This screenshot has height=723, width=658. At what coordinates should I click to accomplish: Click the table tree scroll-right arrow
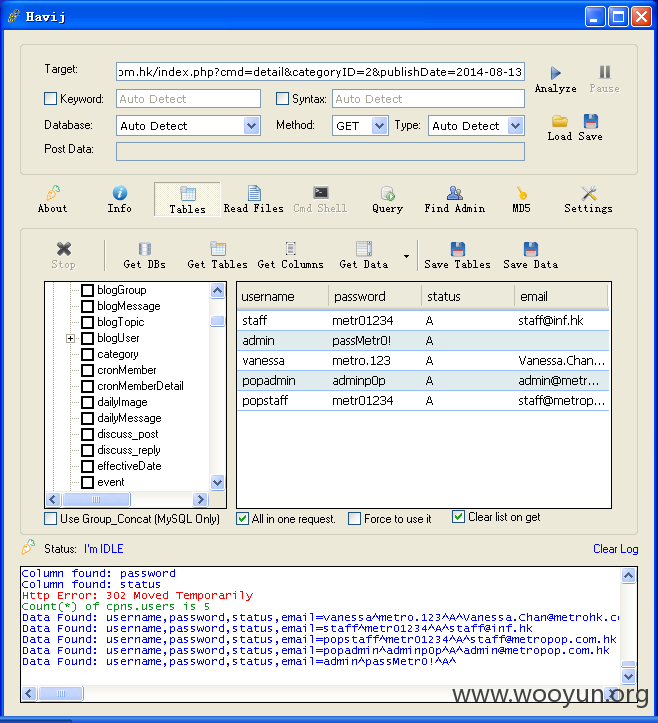pos(200,499)
